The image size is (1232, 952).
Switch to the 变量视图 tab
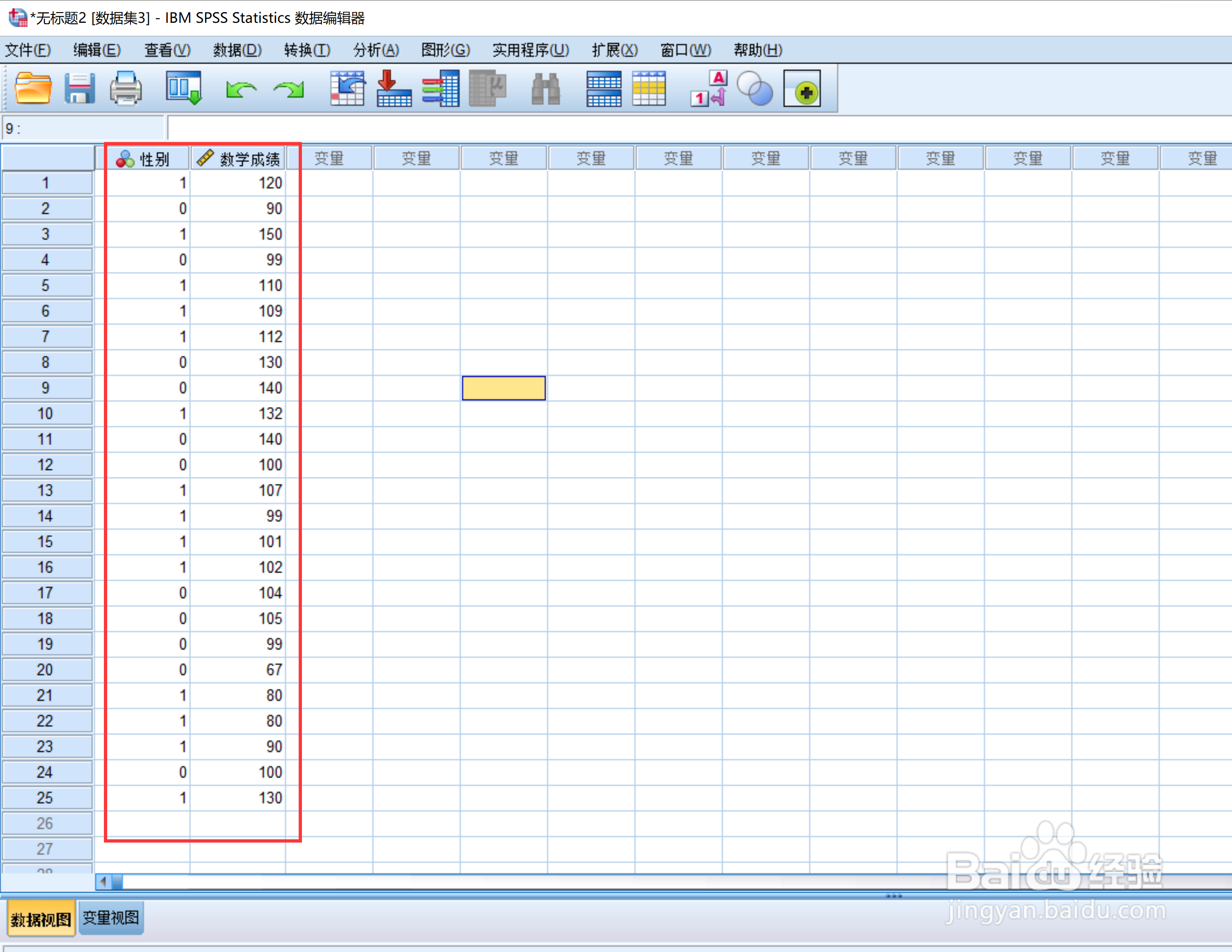pyautogui.click(x=110, y=918)
